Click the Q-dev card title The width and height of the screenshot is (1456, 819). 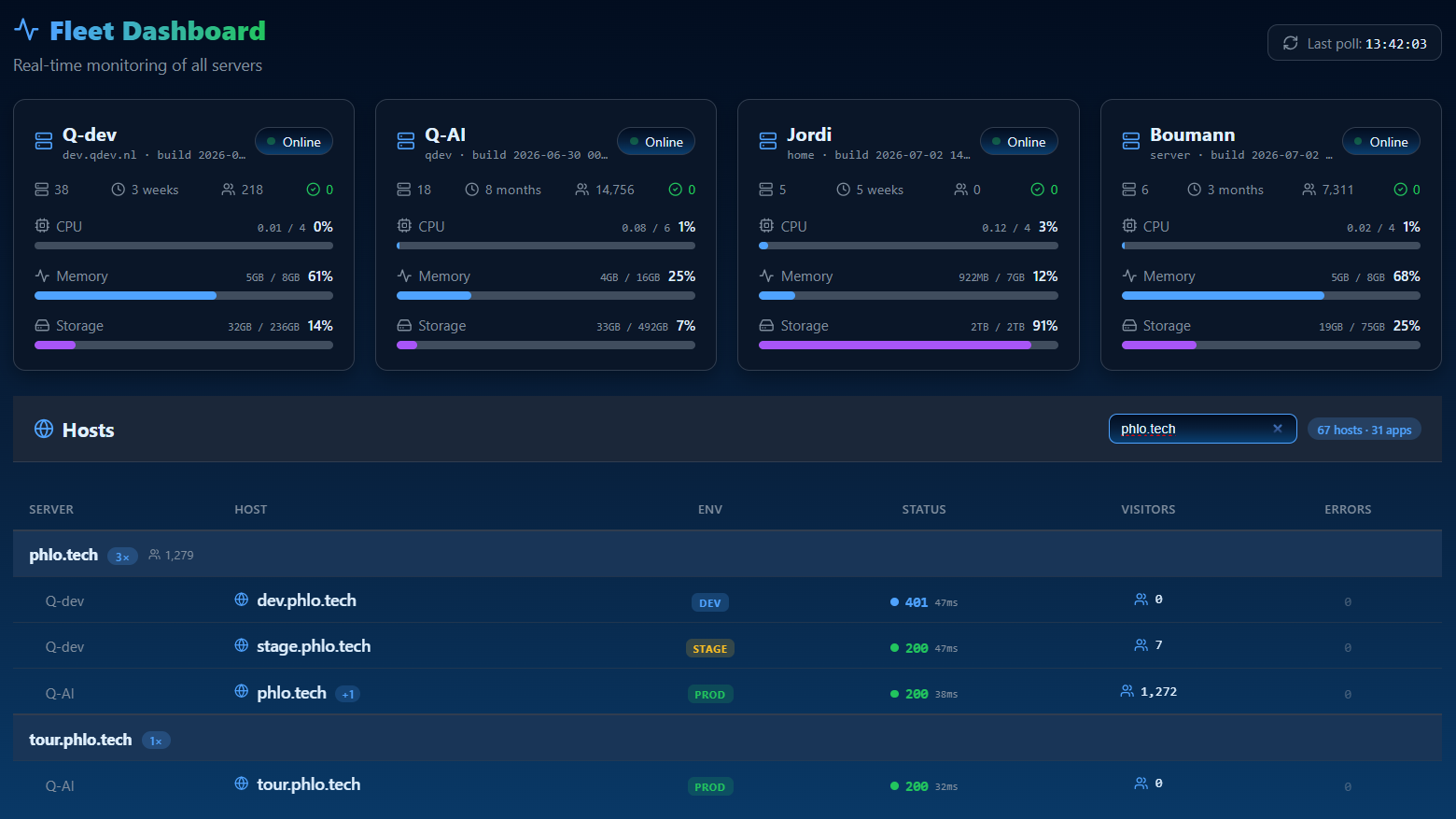(90, 134)
